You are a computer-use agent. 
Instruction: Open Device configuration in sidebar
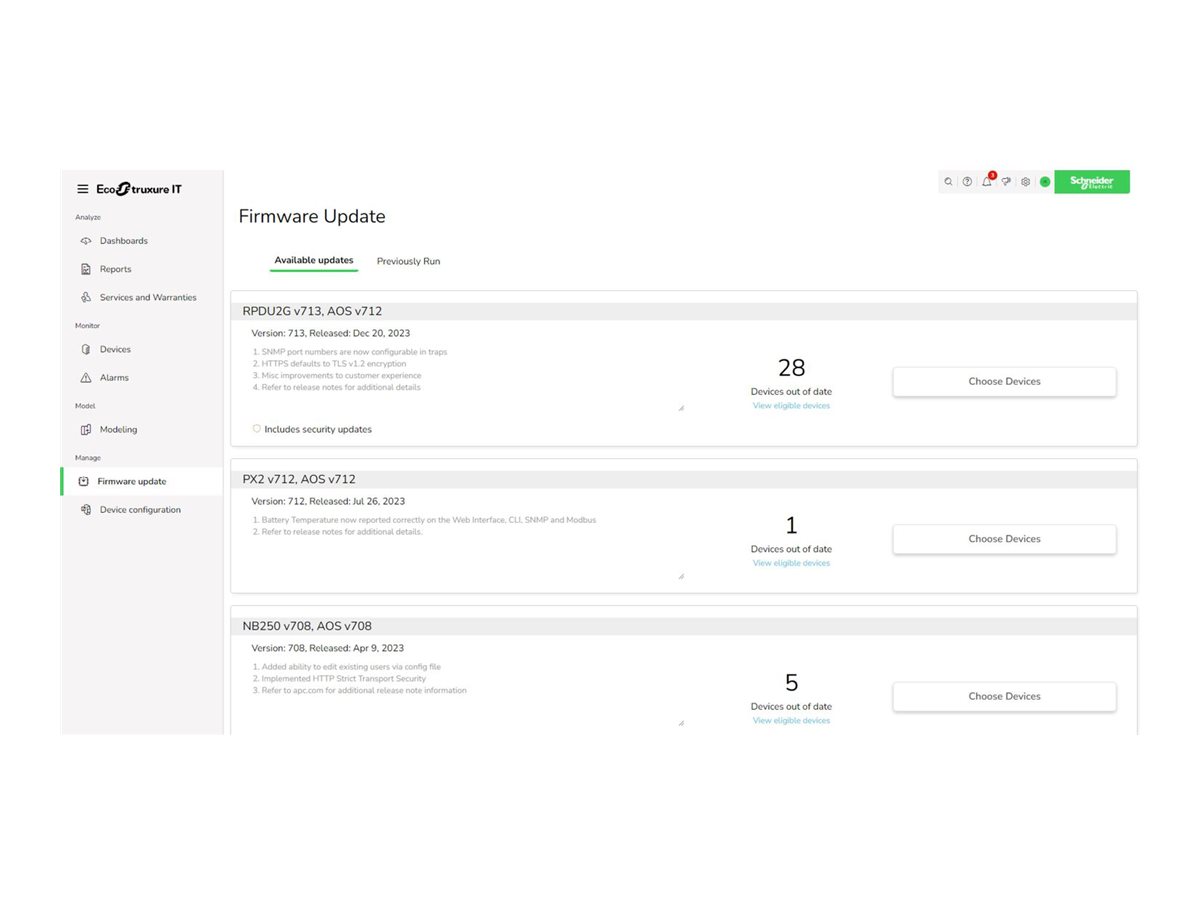point(140,509)
